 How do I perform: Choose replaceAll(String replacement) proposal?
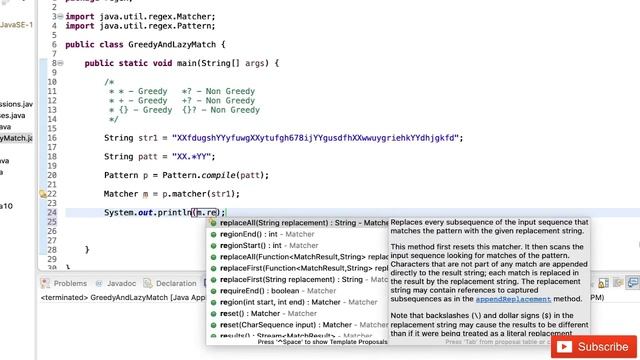(298, 223)
